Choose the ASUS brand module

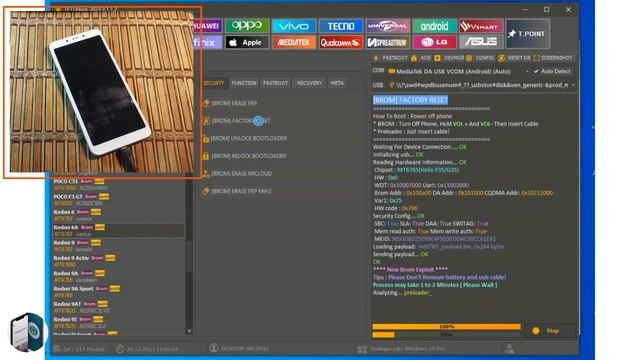481,42
